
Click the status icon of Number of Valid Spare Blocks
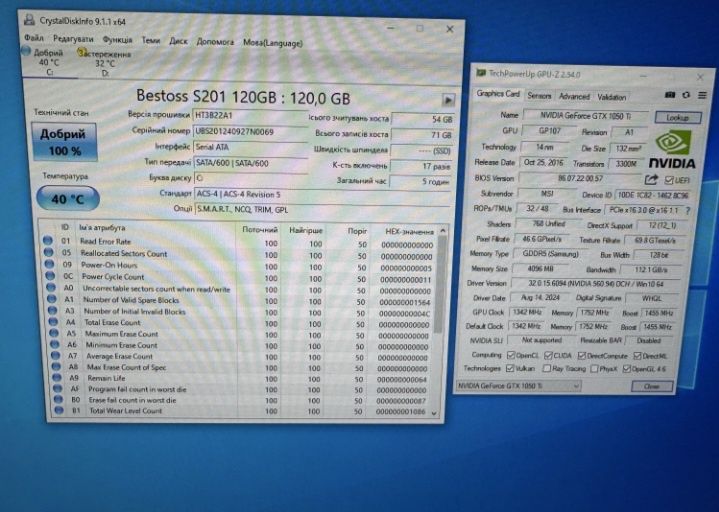pyautogui.click(x=52, y=299)
